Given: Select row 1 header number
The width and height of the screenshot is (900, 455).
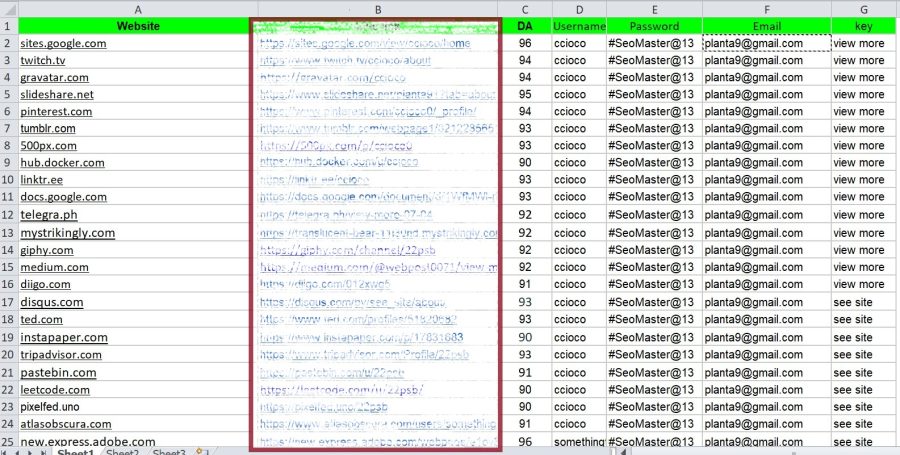Looking at the screenshot, I should (9, 26).
